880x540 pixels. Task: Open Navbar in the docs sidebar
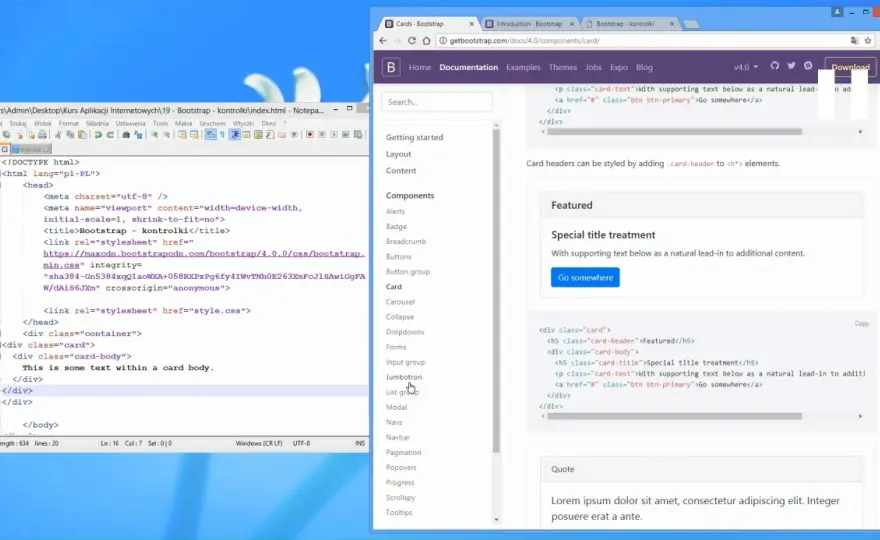[397, 437]
